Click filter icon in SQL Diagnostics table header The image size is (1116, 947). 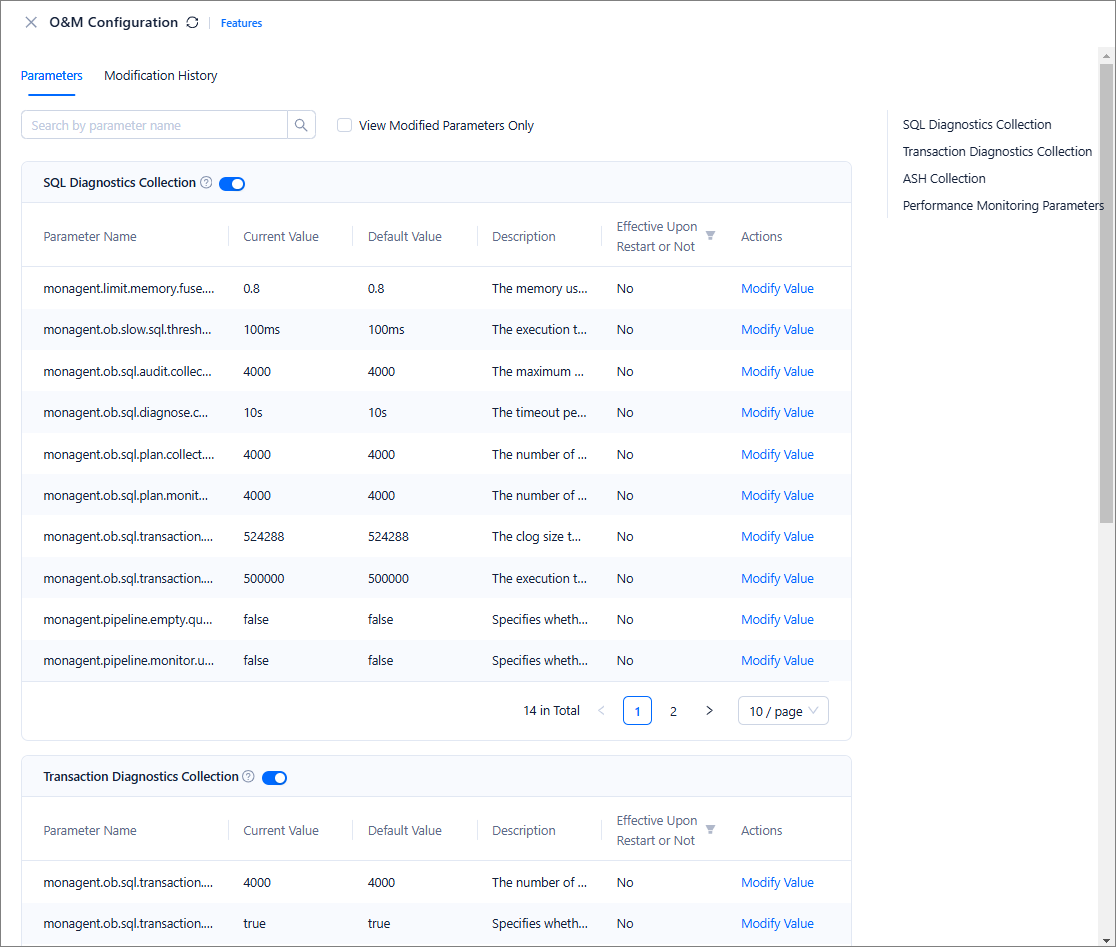coord(710,236)
